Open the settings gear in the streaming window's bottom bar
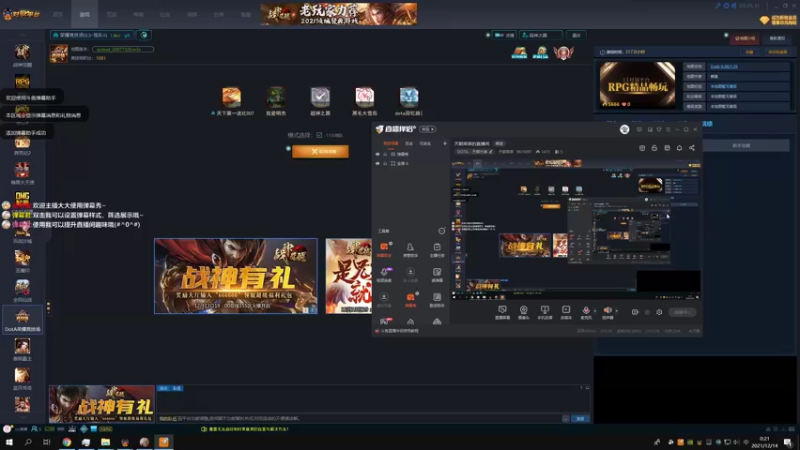 point(659,312)
